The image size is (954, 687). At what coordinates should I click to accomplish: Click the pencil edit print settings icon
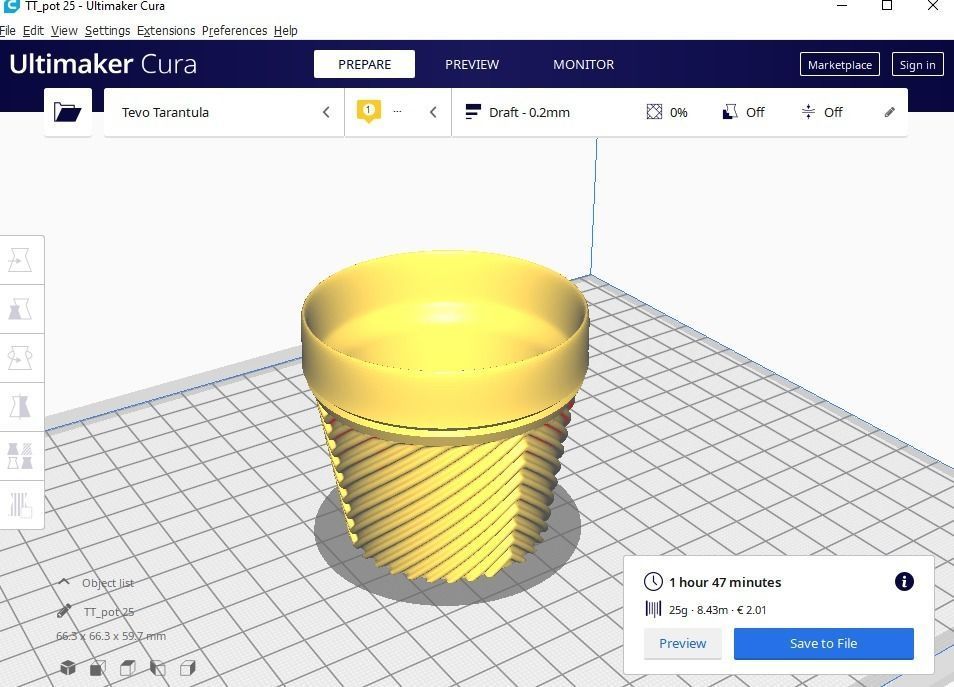(890, 112)
